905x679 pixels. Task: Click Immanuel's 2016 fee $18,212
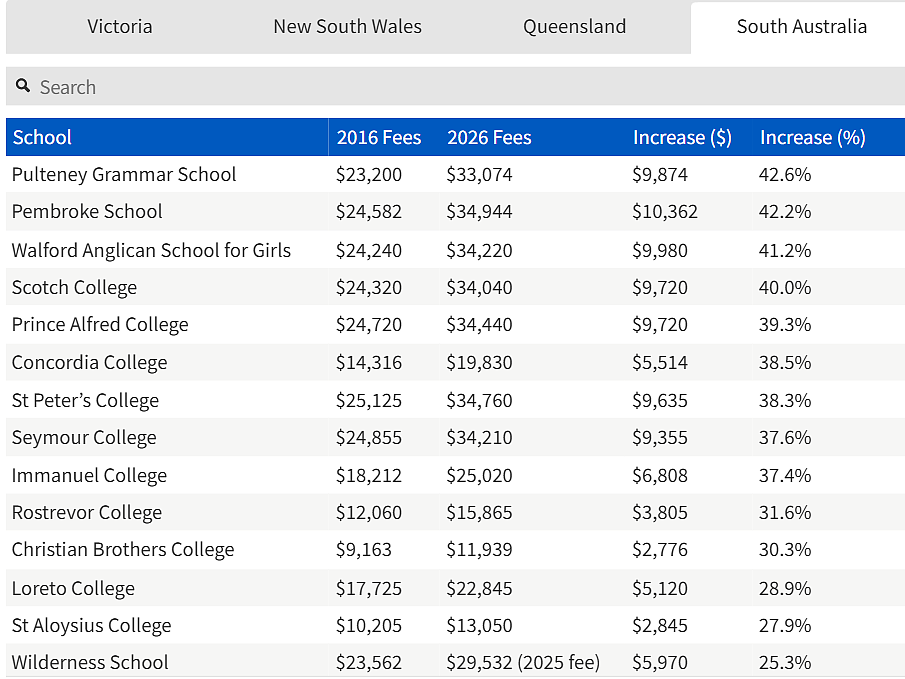tap(369, 476)
